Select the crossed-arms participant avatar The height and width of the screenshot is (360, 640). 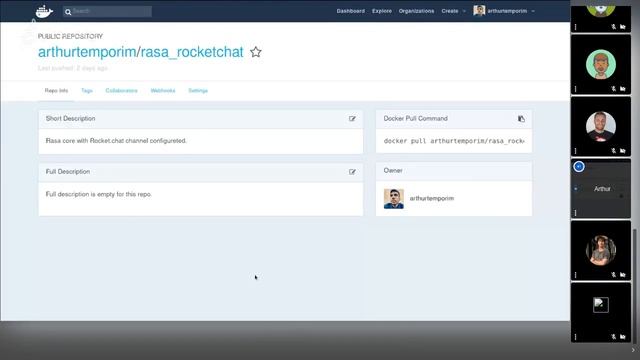[601, 250]
